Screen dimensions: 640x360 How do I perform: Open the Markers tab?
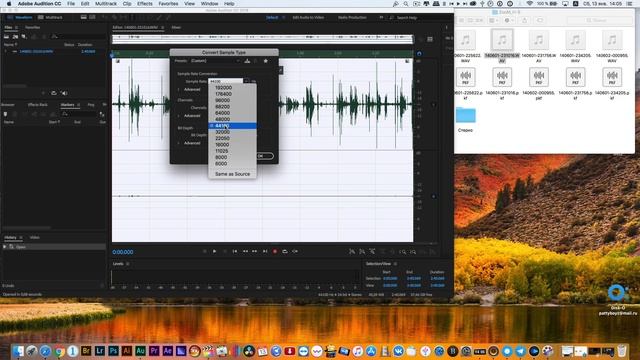(x=67, y=105)
